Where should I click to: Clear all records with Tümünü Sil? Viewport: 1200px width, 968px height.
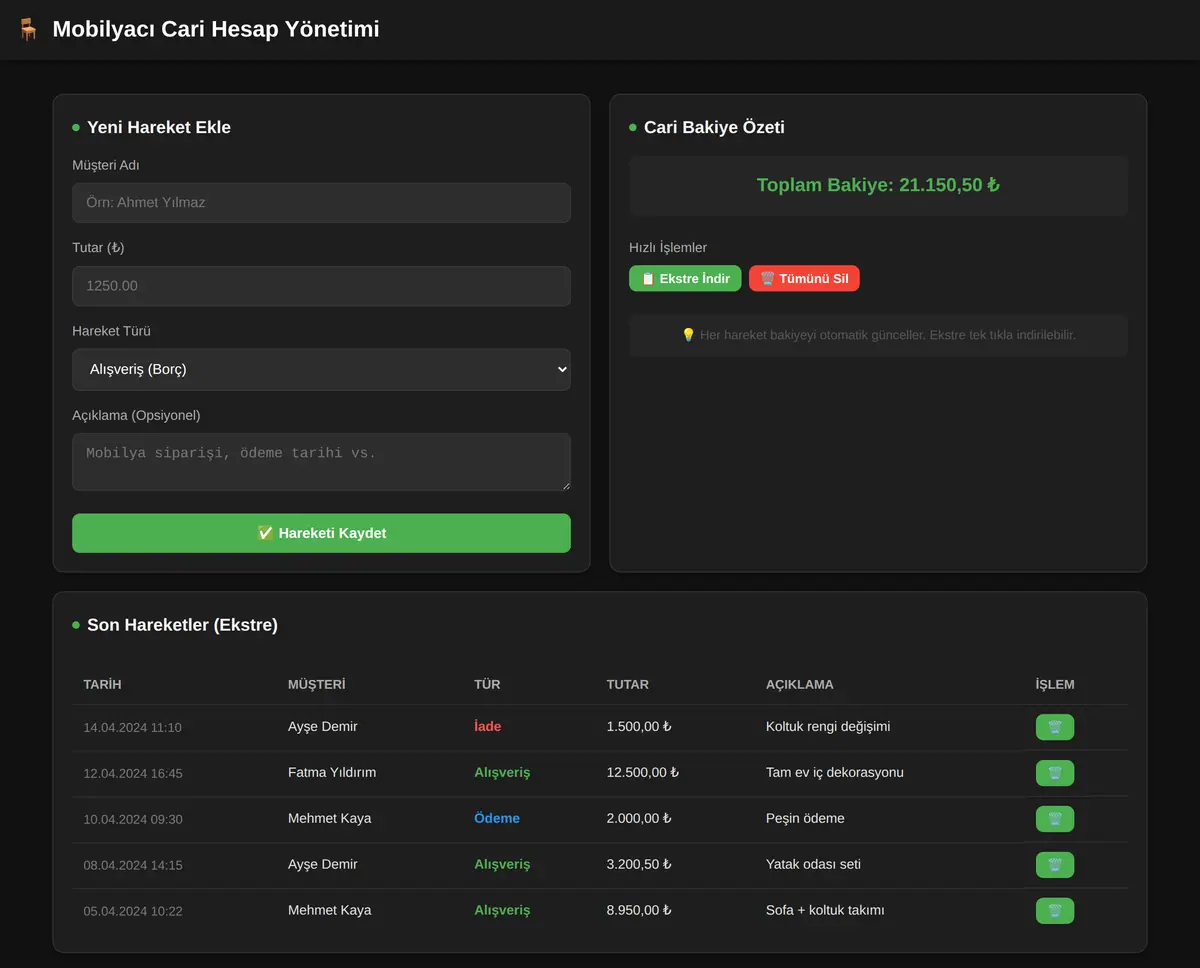point(804,278)
